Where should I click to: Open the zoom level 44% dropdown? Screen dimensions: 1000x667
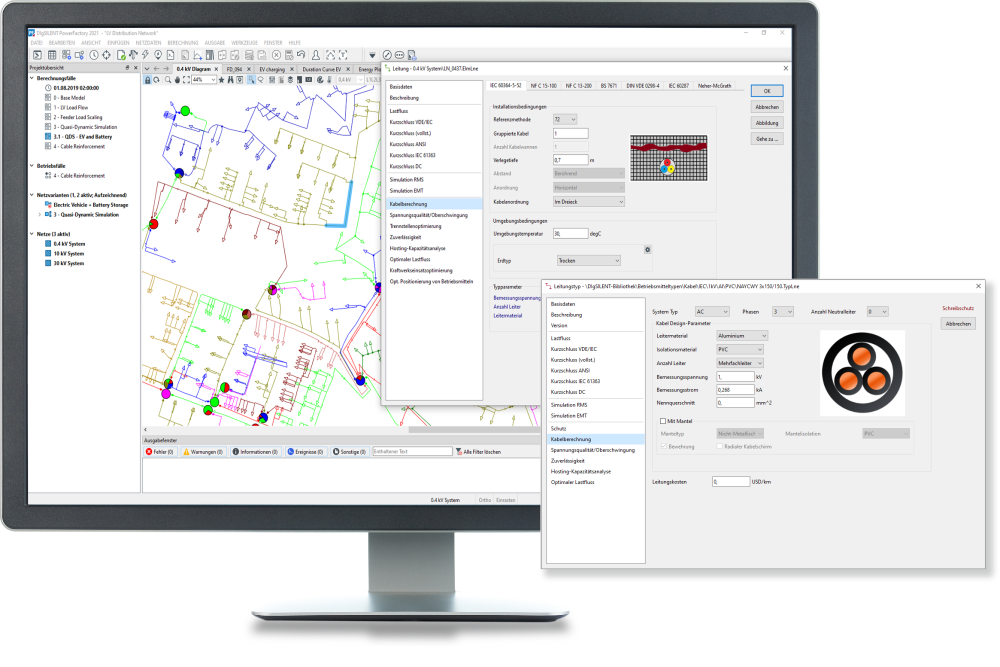click(213, 80)
